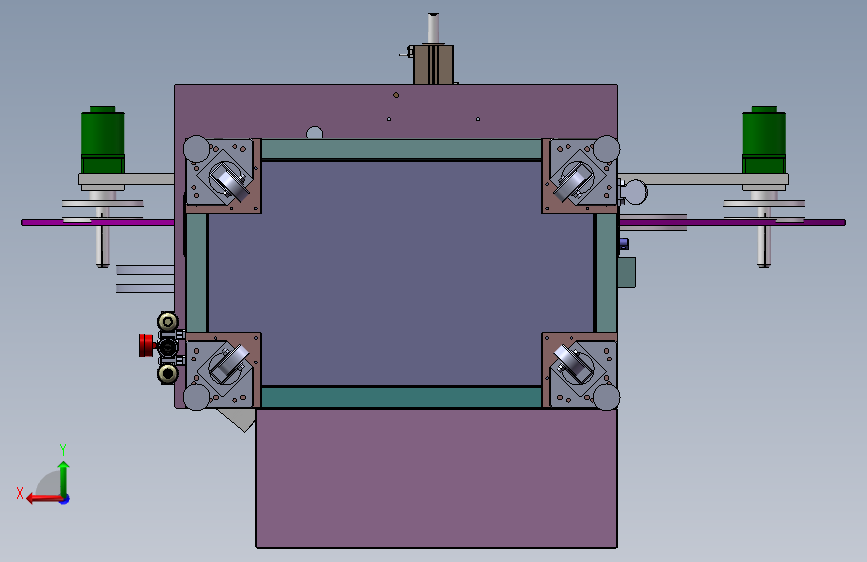
Task: Select the central dark blue panel
Action: point(401,273)
